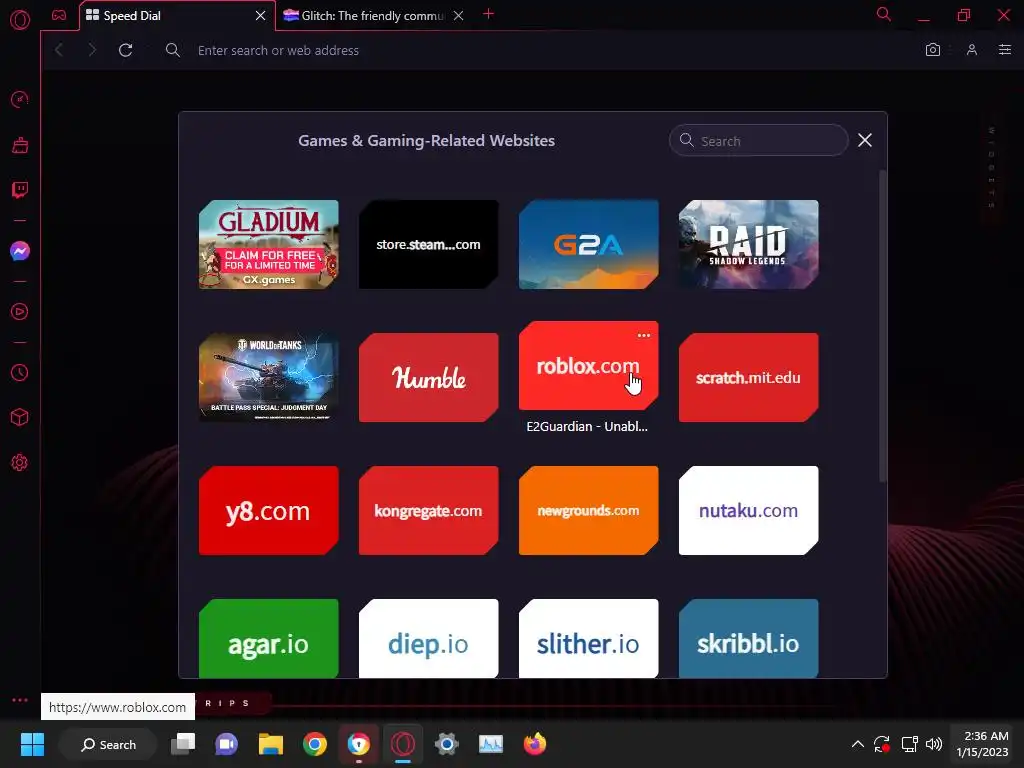Open Easy Setup sliders icon
Screen dimensions: 1024x768
[x=1005, y=50]
